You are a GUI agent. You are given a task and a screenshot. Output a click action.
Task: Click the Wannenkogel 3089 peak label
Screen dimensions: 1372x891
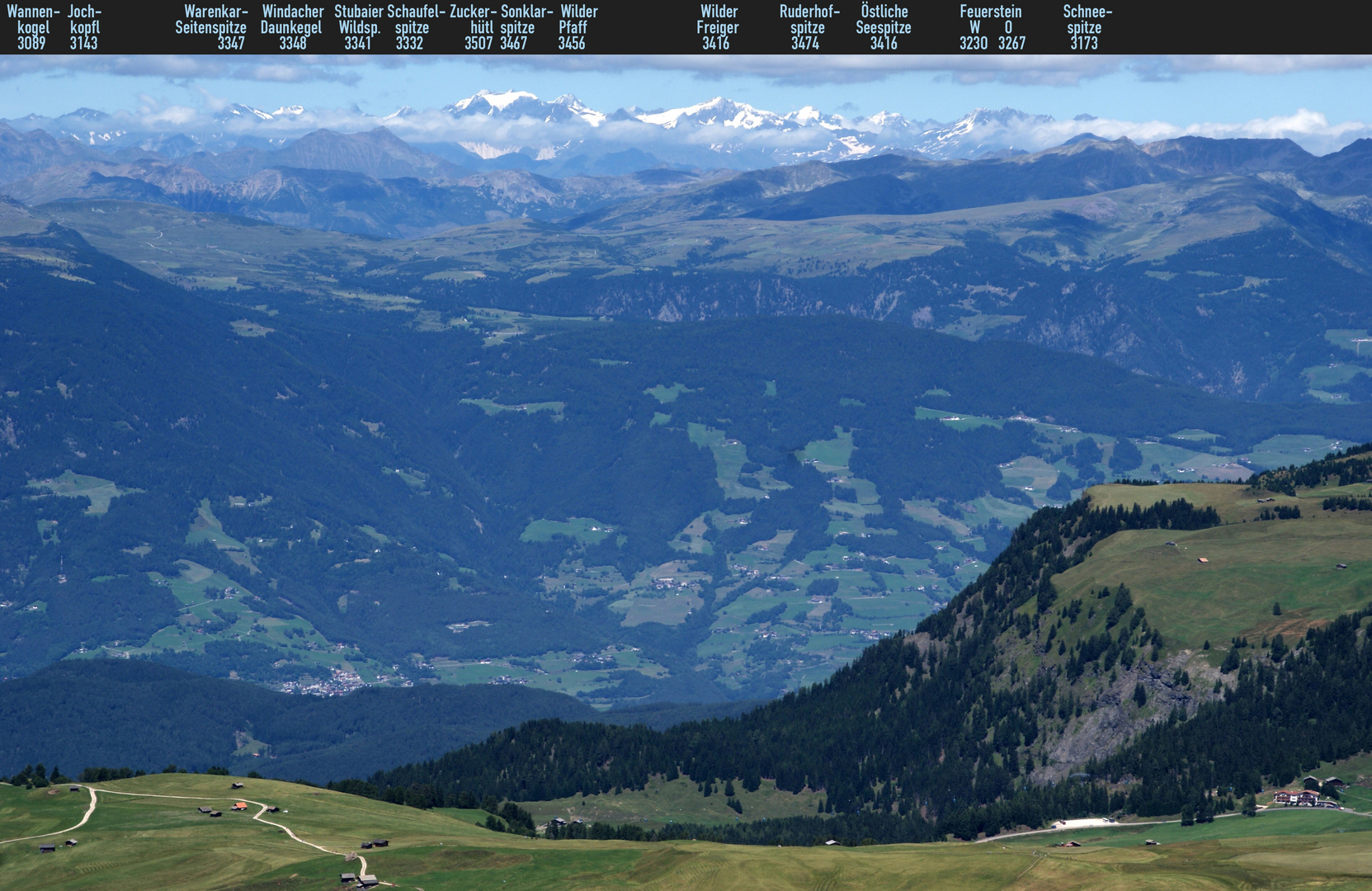pos(33,27)
